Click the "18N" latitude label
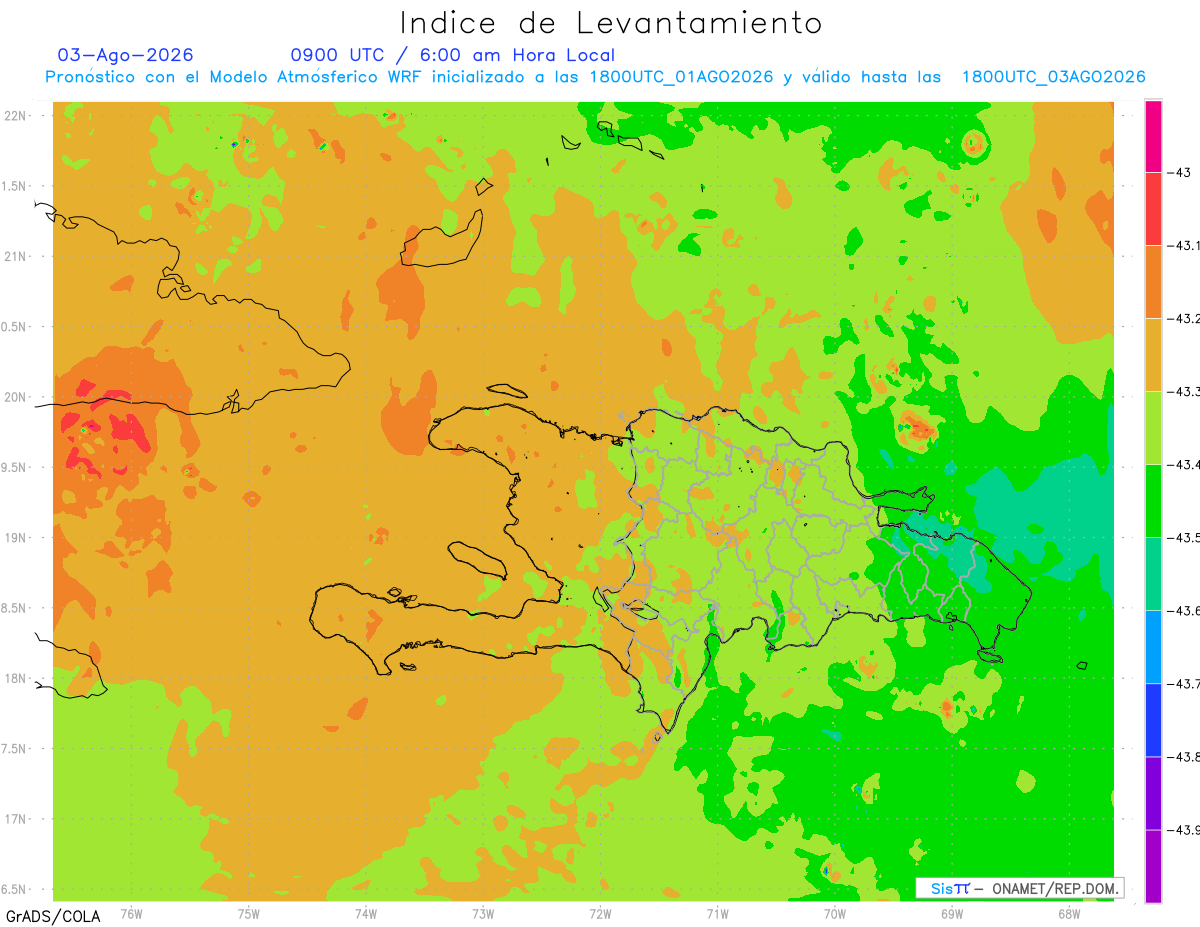This screenshot has width=1200, height=927. coord(16,678)
